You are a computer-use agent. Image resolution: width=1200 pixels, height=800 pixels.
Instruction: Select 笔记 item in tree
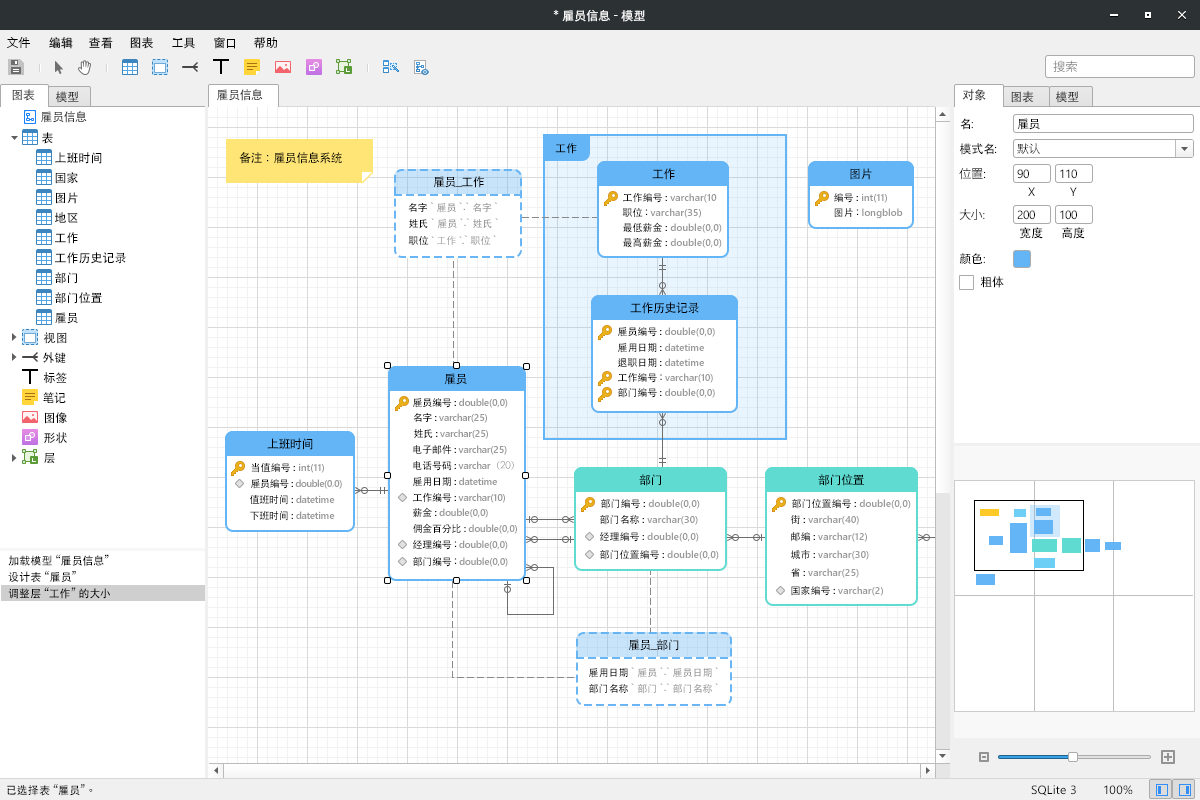click(54, 398)
